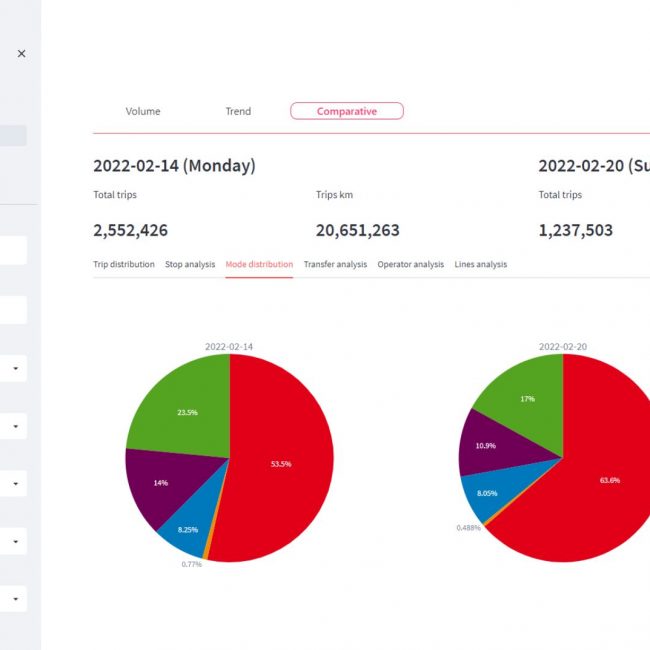Switch to the Volume tab
The height and width of the screenshot is (650, 650).
tap(142, 111)
